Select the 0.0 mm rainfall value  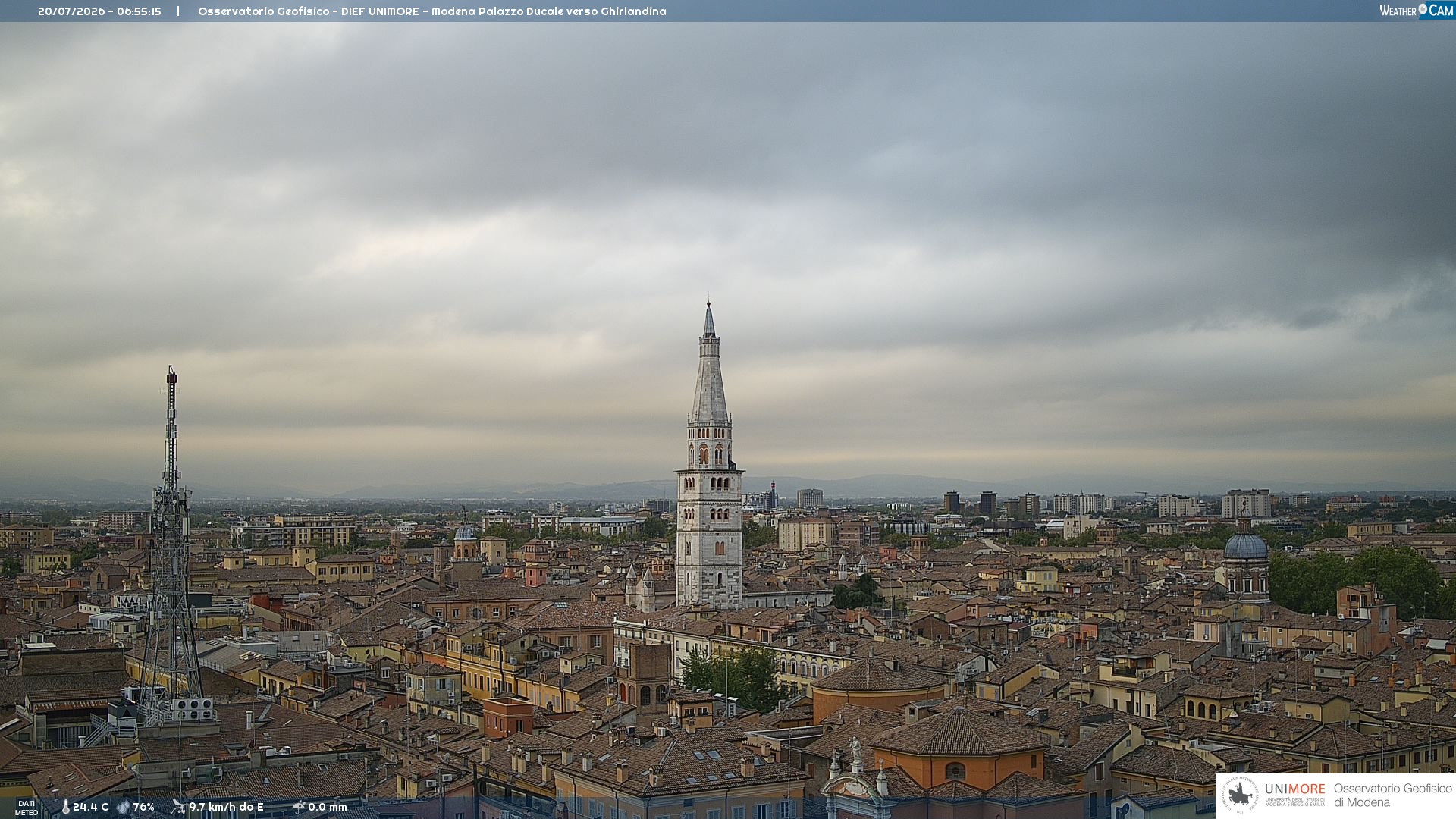pos(328,808)
